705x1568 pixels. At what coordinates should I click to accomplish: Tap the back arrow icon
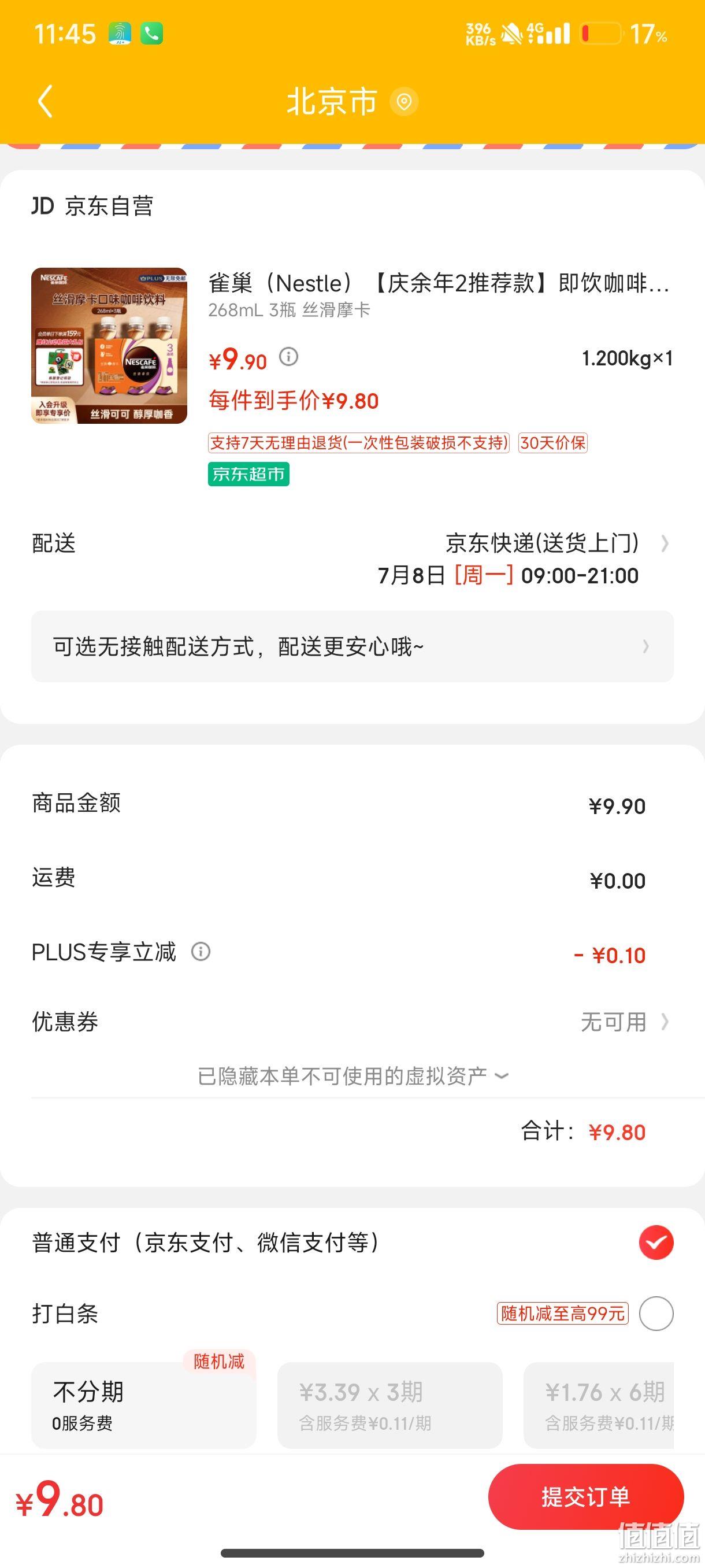tap(46, 101)
